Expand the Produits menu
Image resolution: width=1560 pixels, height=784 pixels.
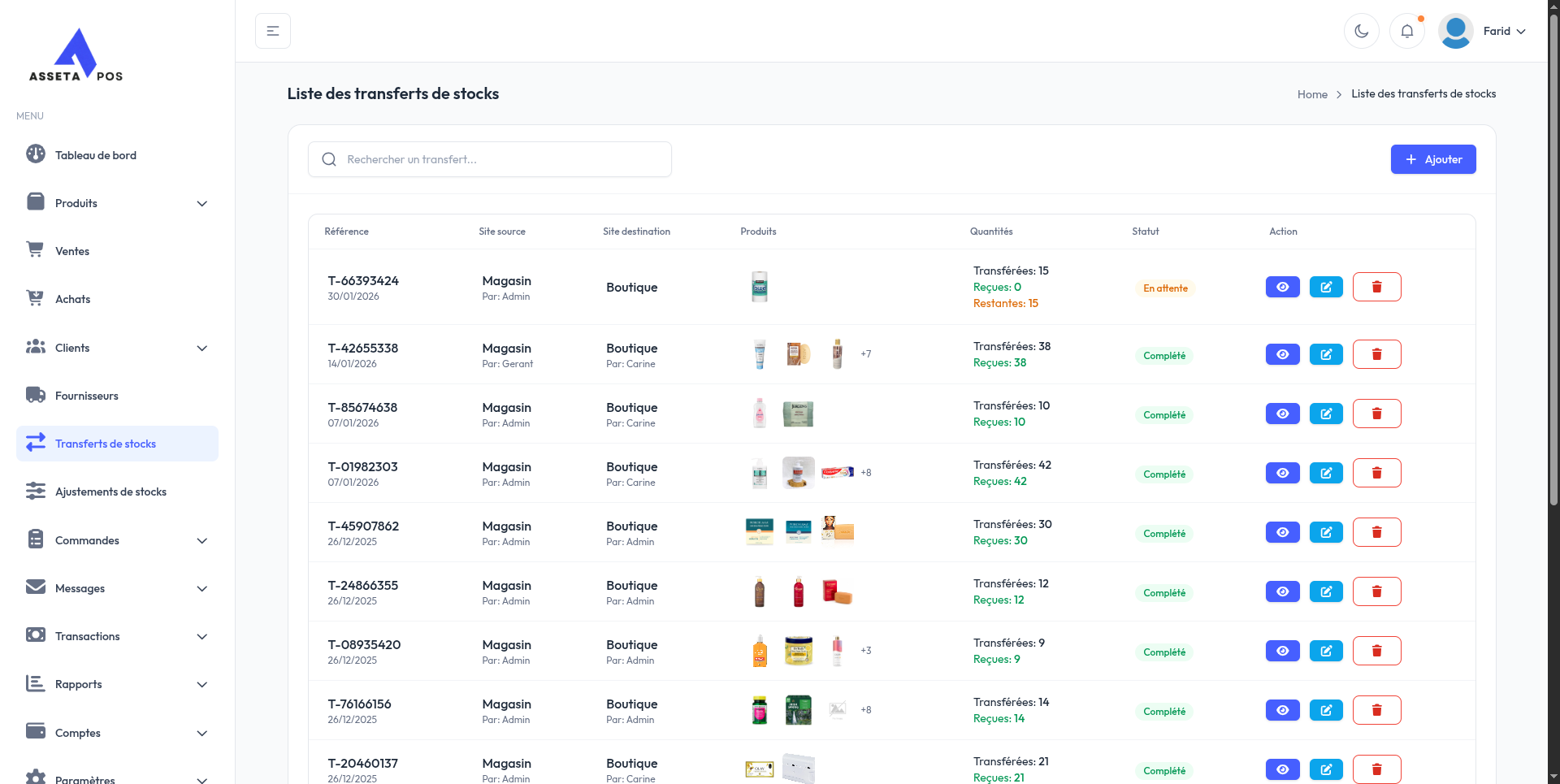pos(117,203)
